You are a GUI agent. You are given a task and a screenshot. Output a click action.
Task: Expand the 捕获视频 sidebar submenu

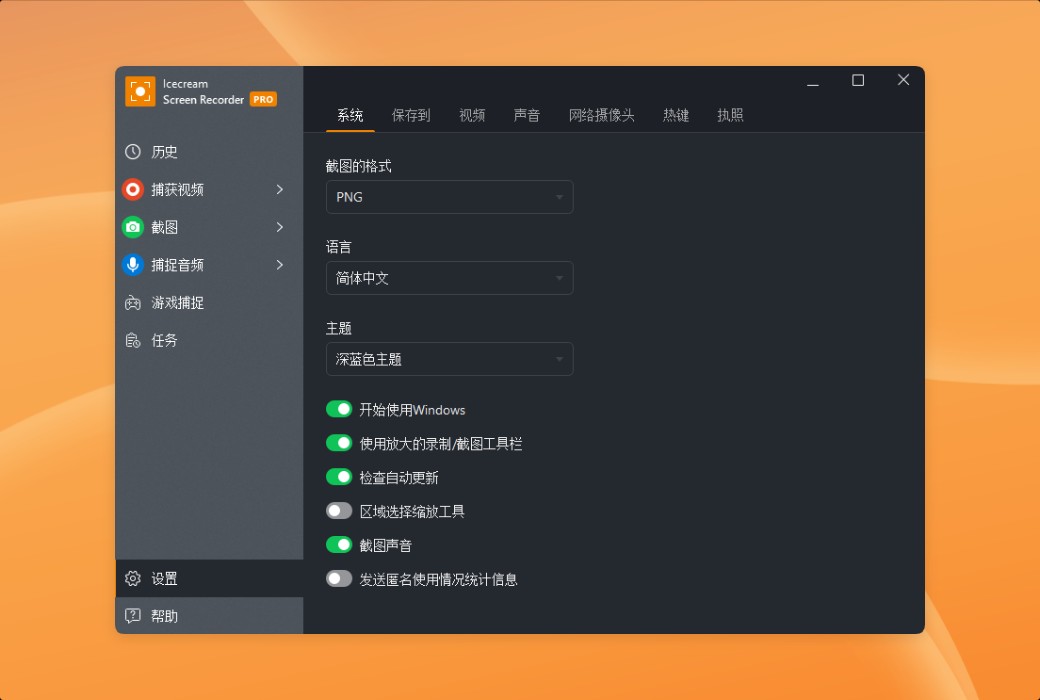click(x=279, y=189)
